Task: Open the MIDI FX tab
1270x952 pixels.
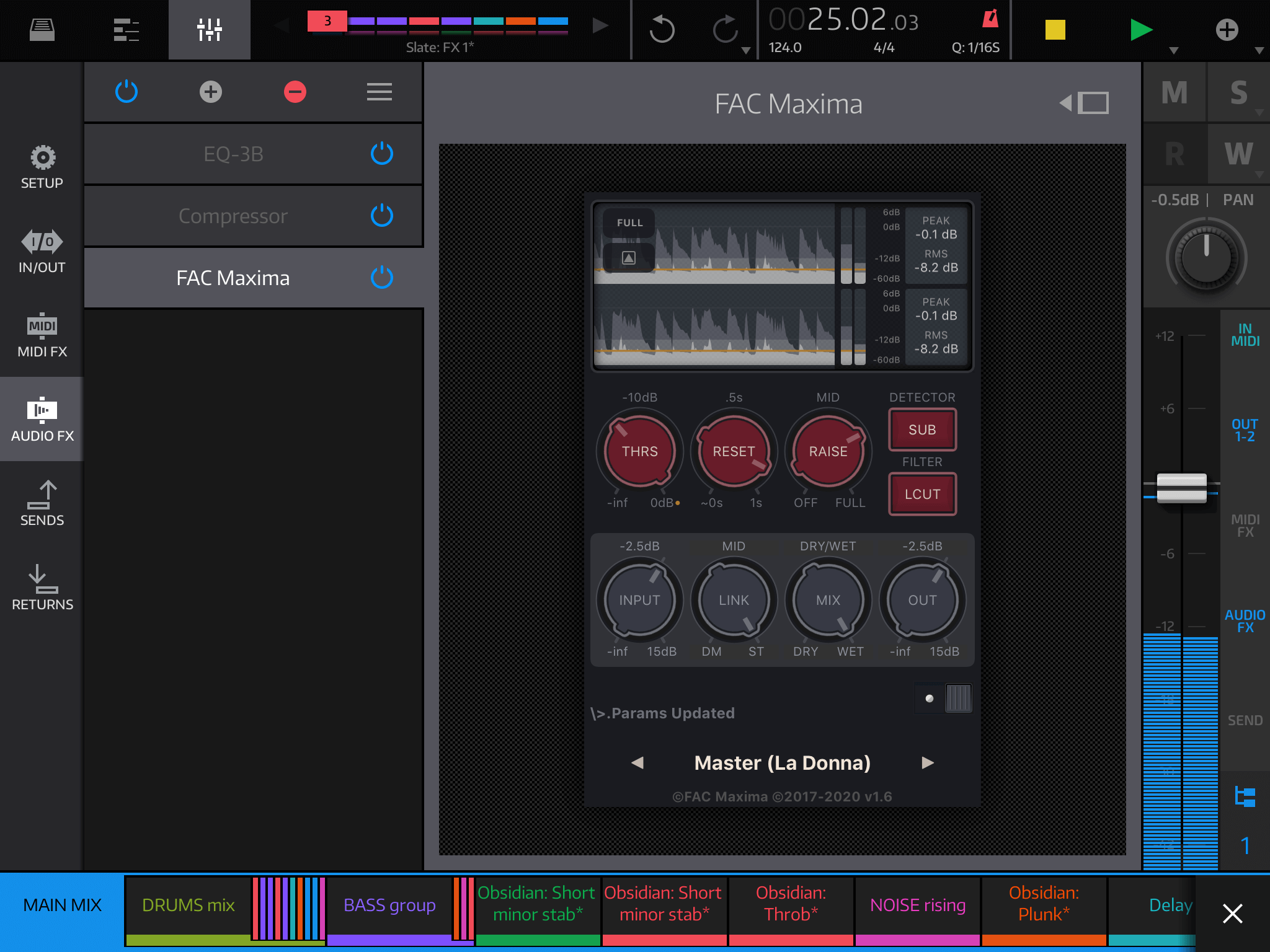Action: click(42, 335)
